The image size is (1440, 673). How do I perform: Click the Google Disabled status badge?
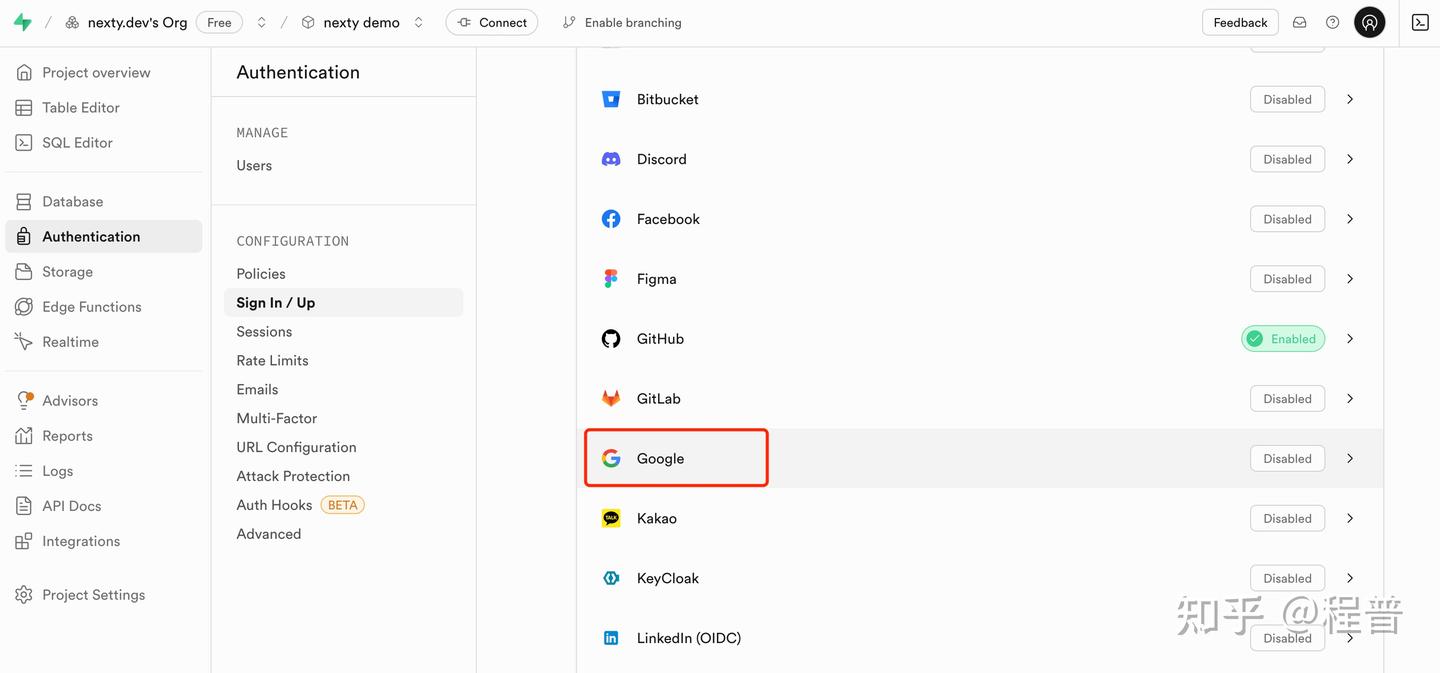point(1287,458)
